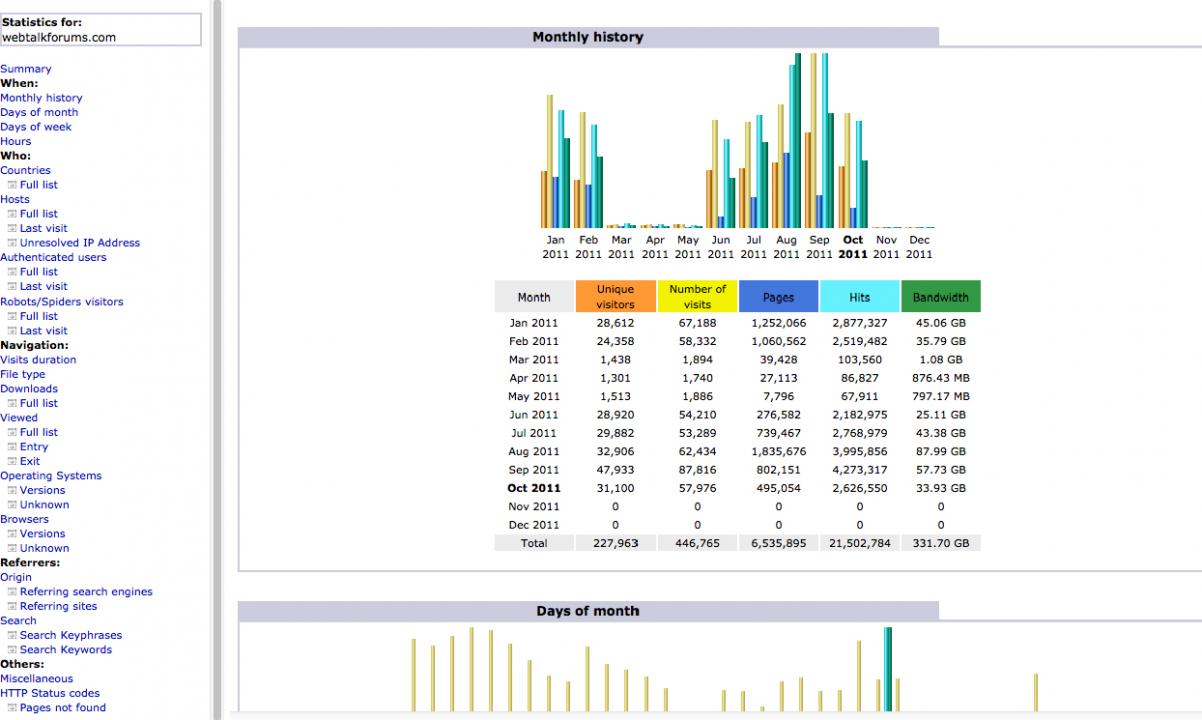Image resolution: width=1202 pixels, height=720 pixels.
Task: Click the total hits value 21,502,784
Action: coord(859,543)
